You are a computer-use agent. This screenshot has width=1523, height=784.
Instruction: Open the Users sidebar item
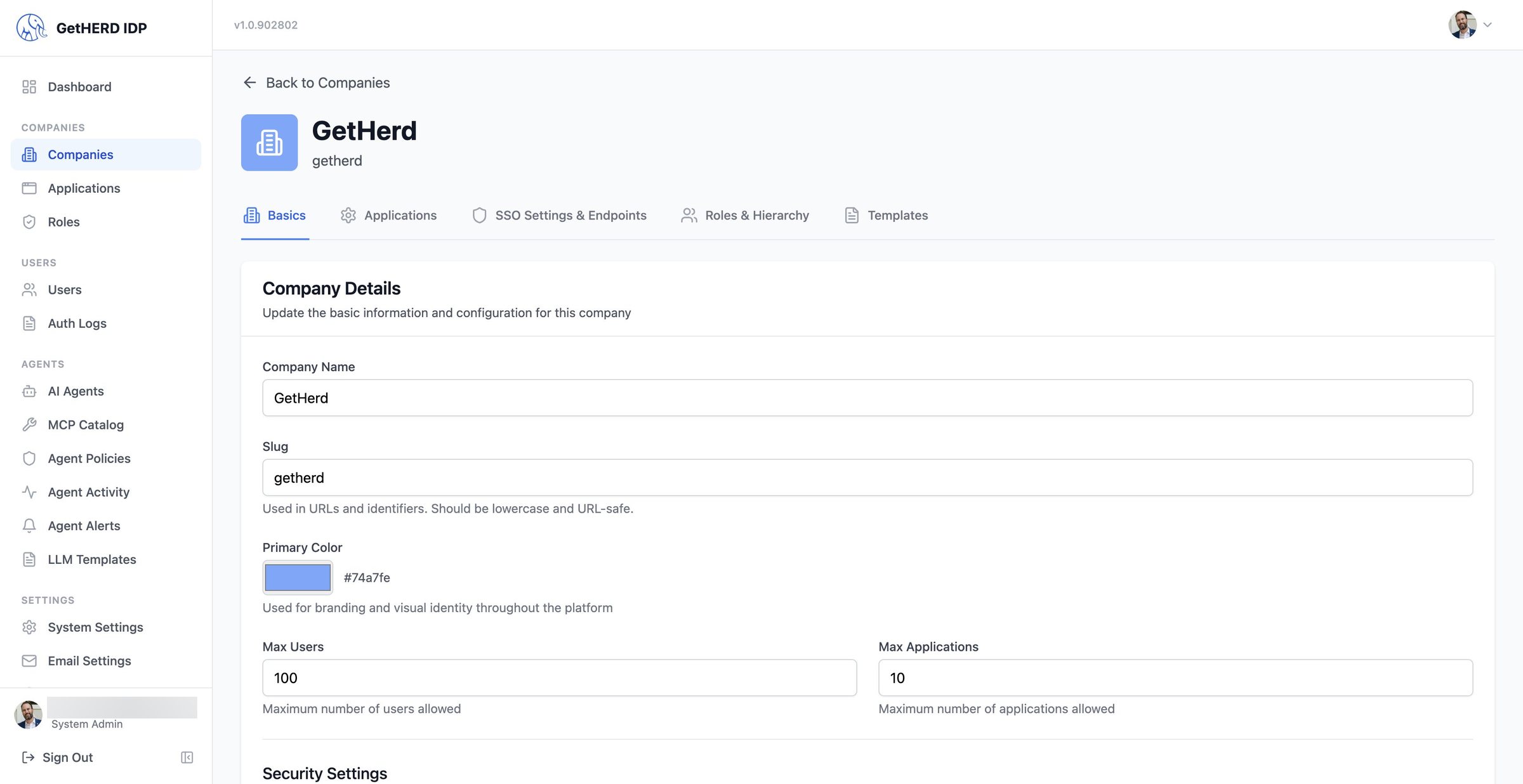(106, 290)
